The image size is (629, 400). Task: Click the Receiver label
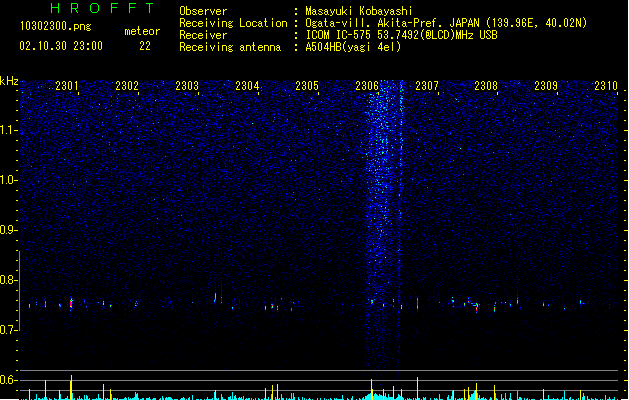[x=203, y=35]
